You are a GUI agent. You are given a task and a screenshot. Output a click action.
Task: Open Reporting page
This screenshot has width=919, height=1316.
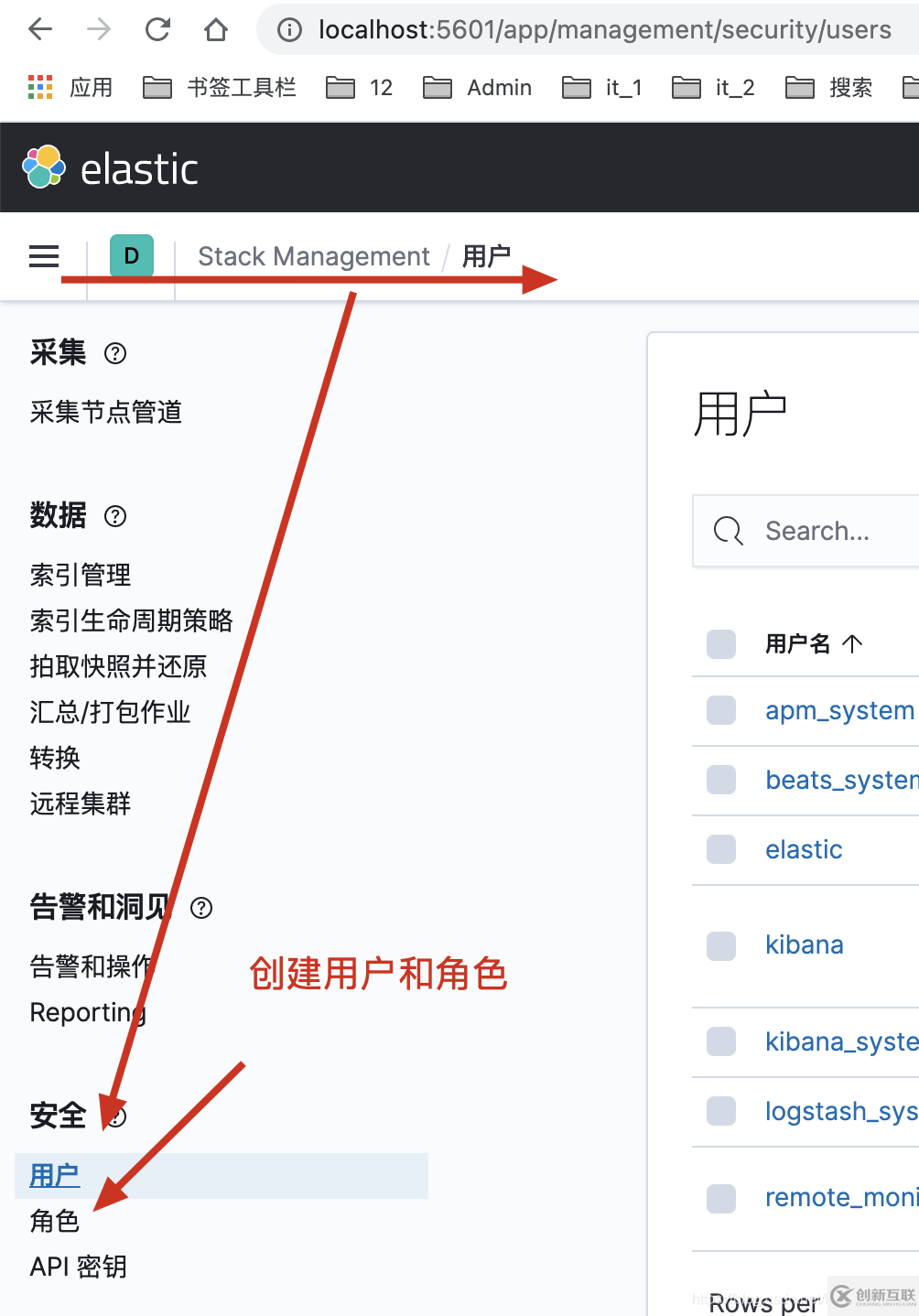pyautogui.click(x=88, y=1012)
